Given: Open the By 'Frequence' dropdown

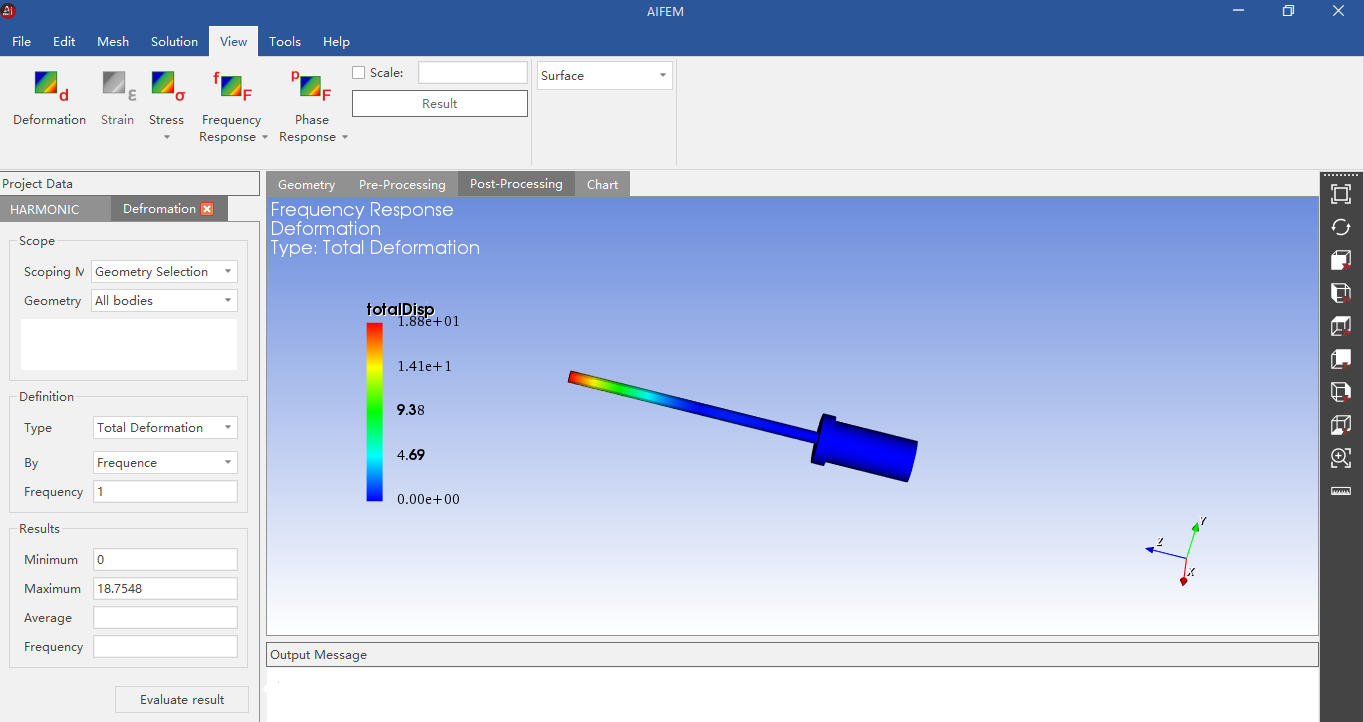Looking at the screenshot, I should tap(165, 463).
